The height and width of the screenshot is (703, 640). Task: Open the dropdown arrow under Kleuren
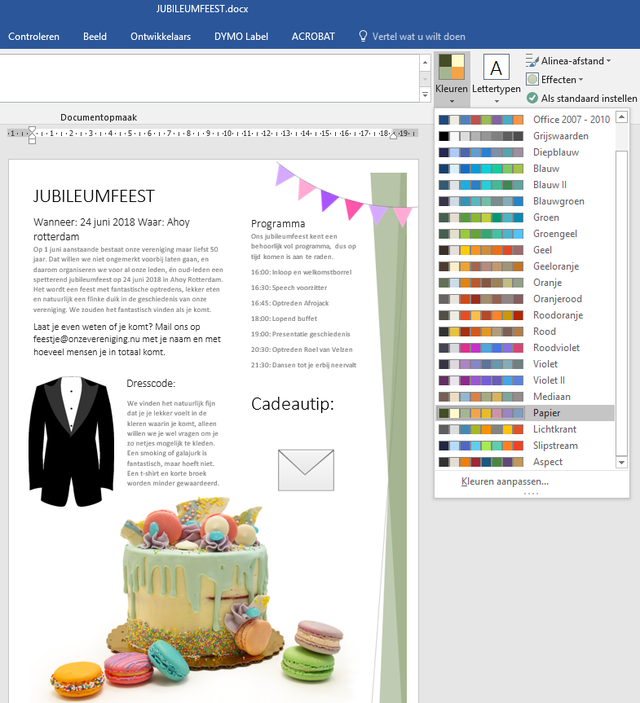click(452, 101)
